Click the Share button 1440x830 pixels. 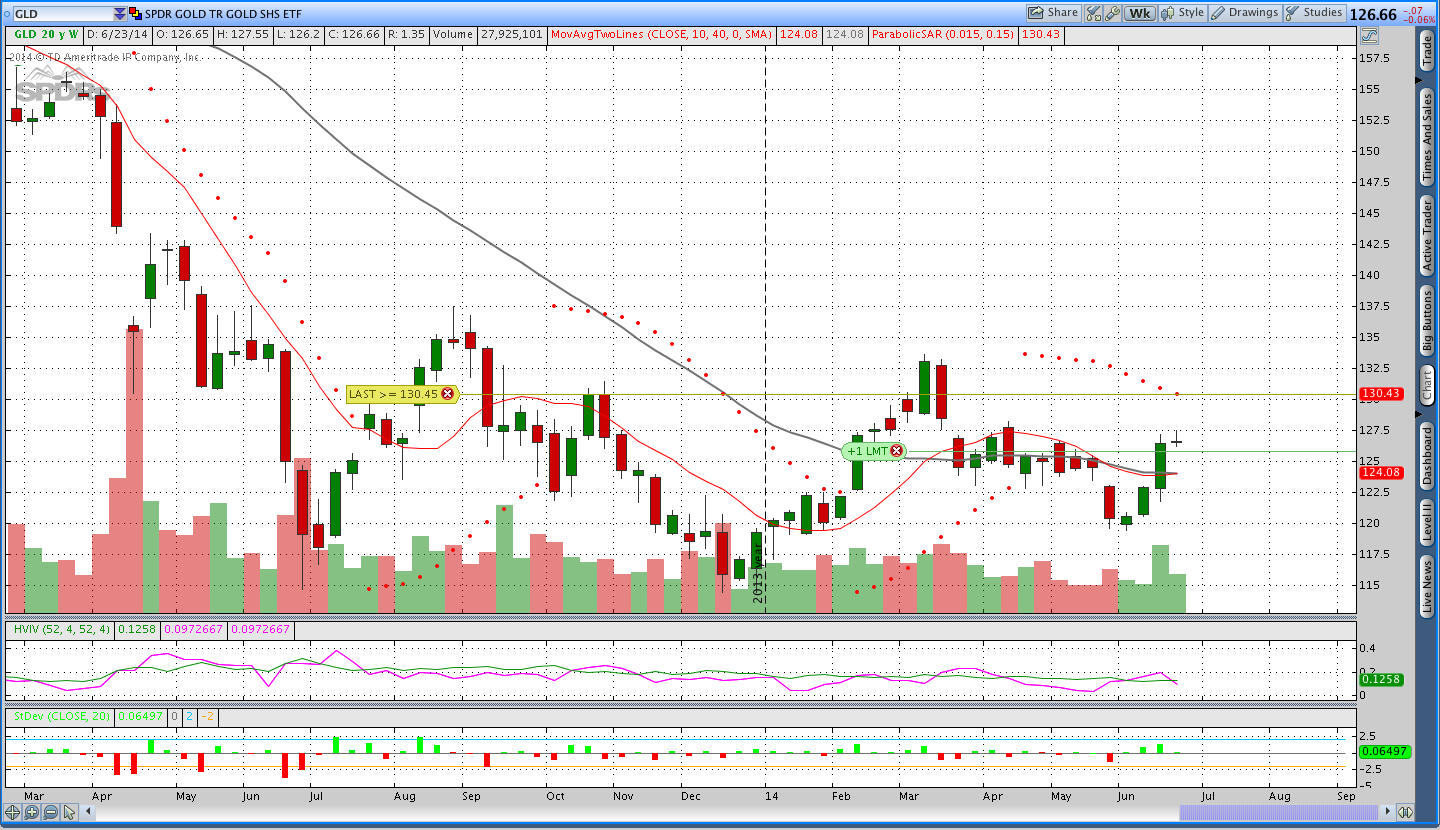[x=1054, y=13]
